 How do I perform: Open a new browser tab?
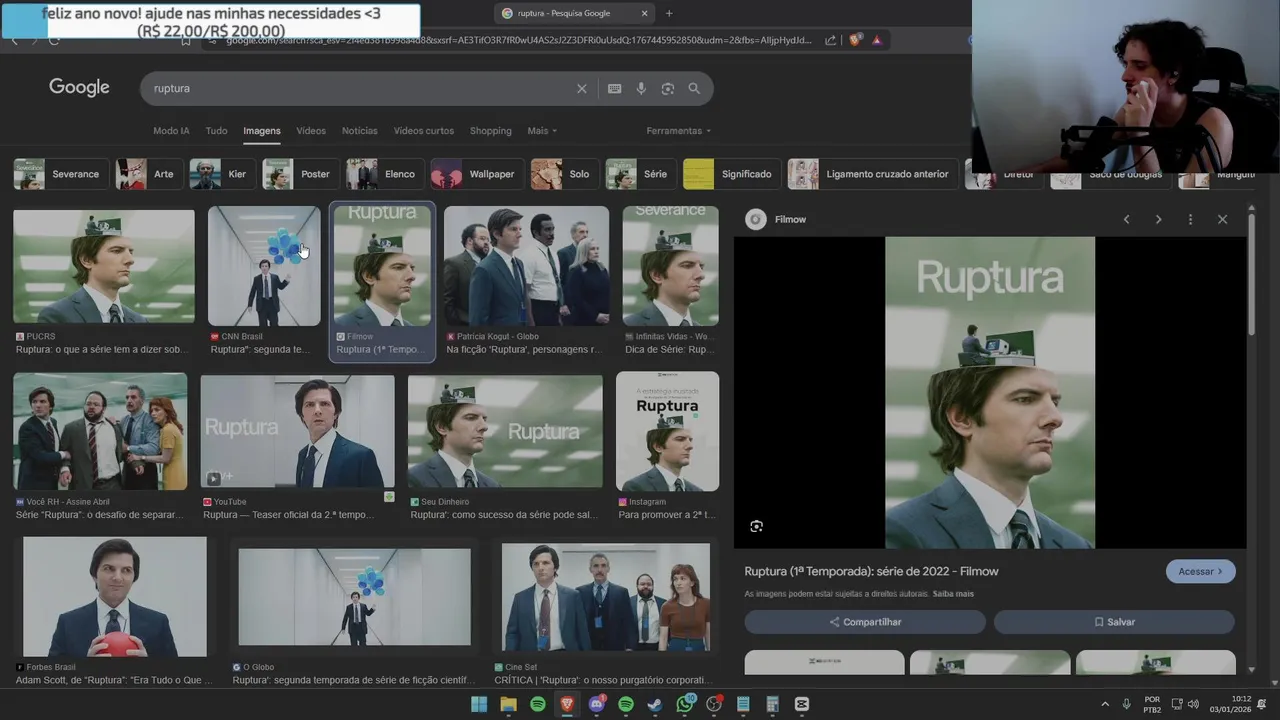coord(669,13)
